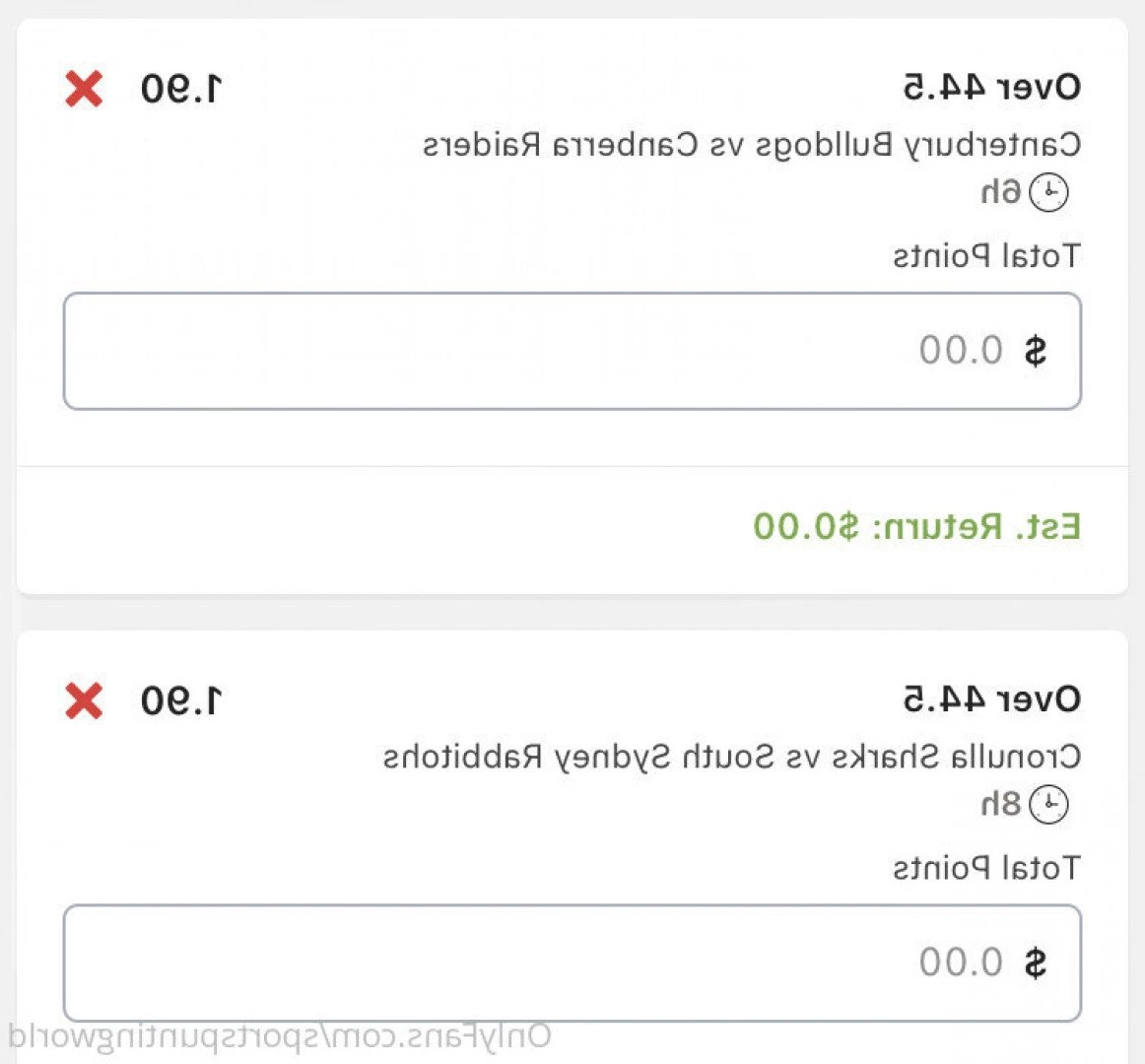Screen dimensions: 1145x1064
Task: Remove the Canterbury Bulldogs vs Canberra Raiders bet
Action: [84, 89]
